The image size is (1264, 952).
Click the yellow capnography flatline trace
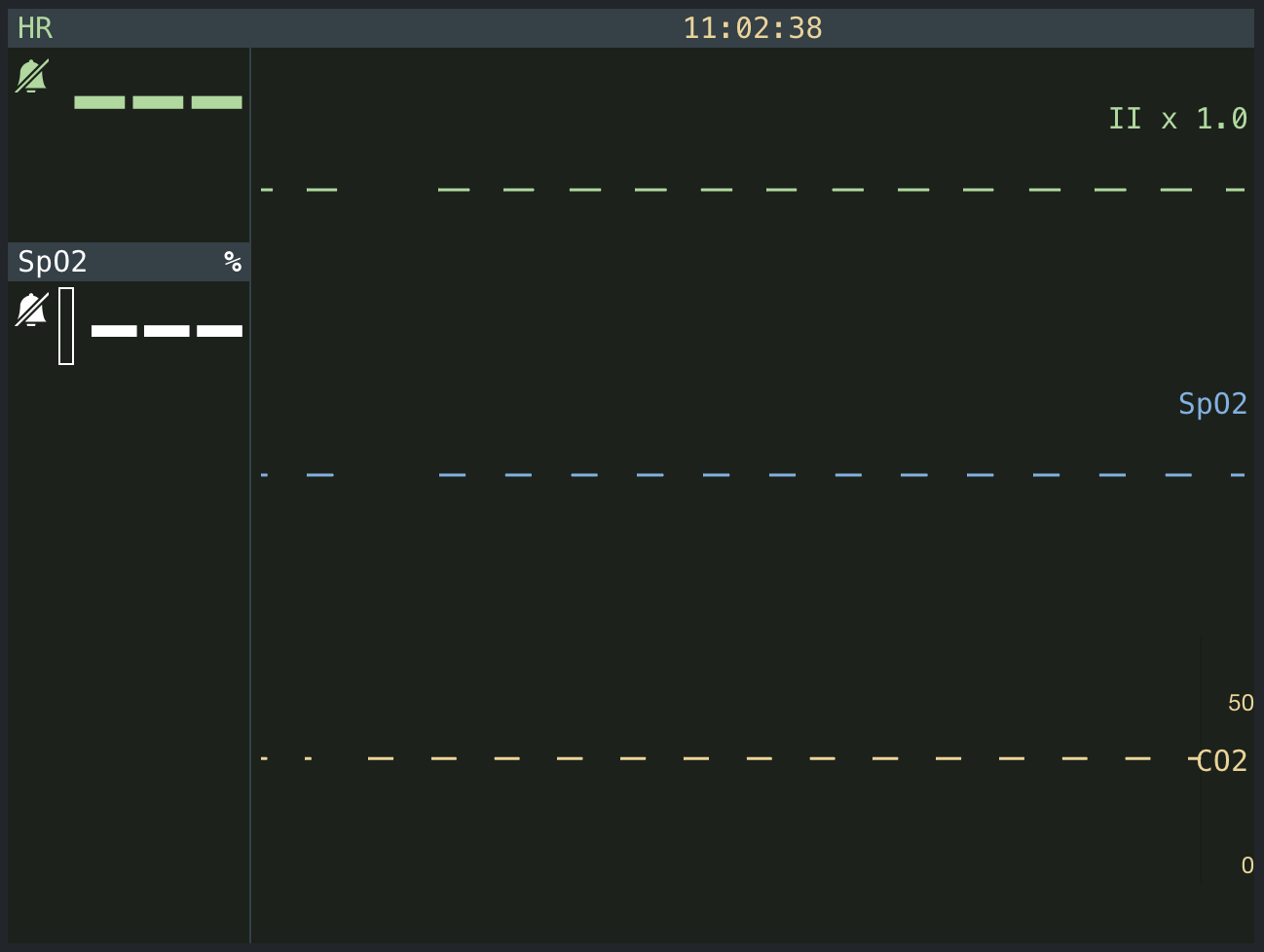[696, 758]
